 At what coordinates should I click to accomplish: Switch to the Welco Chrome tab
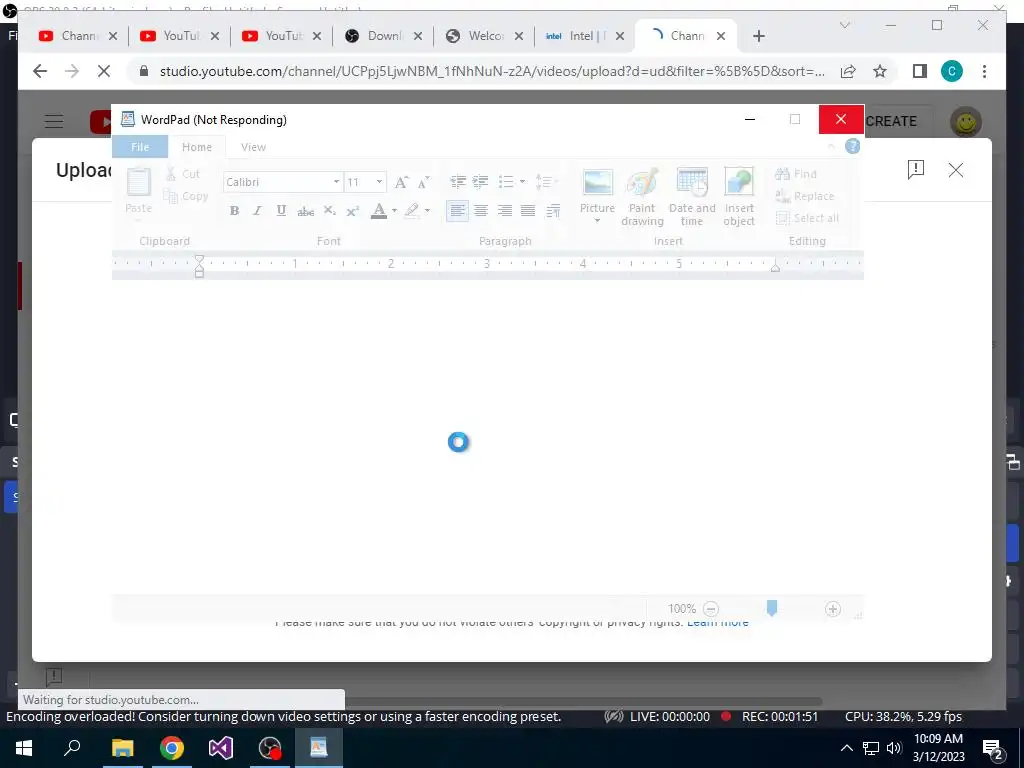(484, 36)
